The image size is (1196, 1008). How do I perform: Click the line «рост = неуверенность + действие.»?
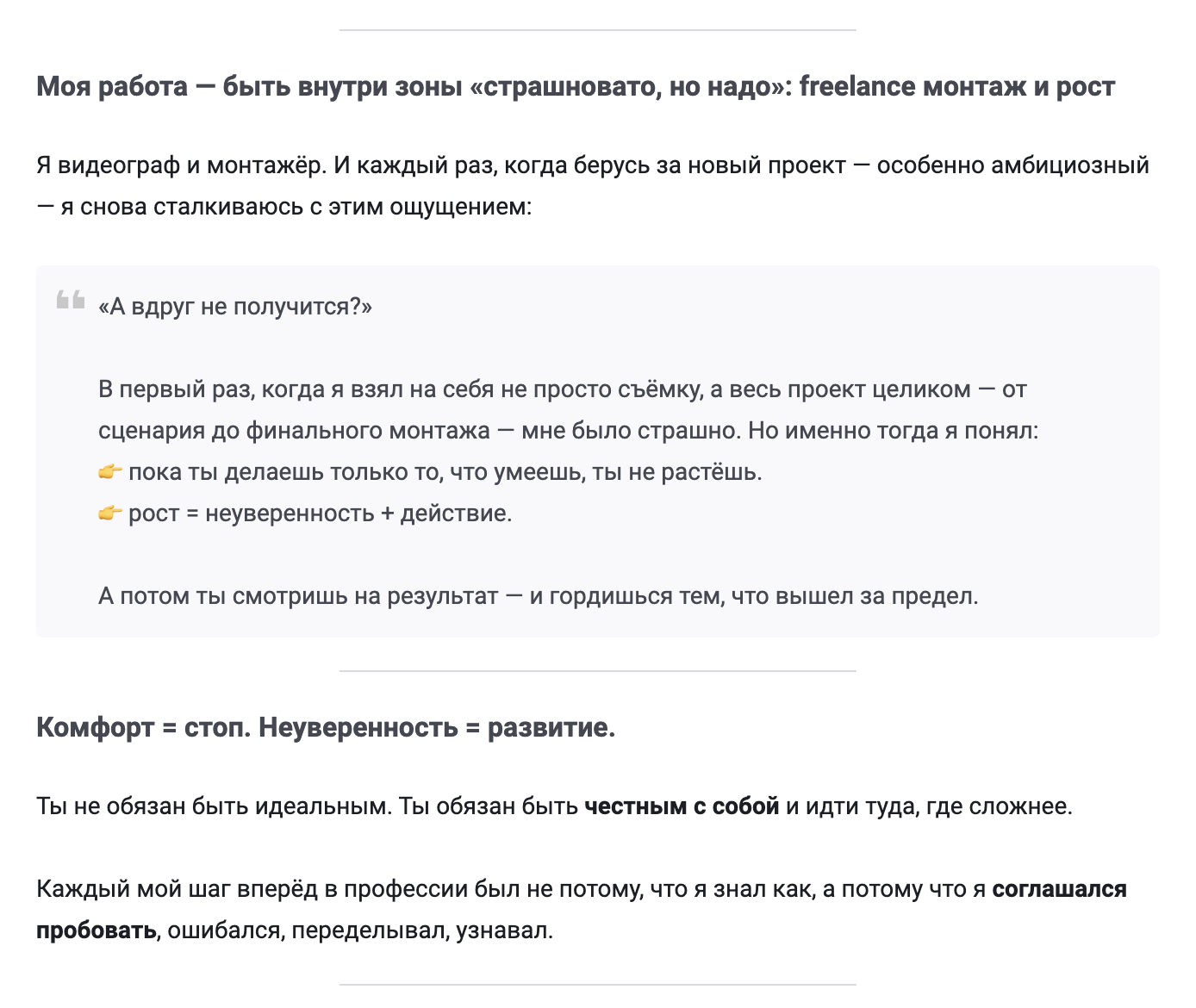(320, 513)
